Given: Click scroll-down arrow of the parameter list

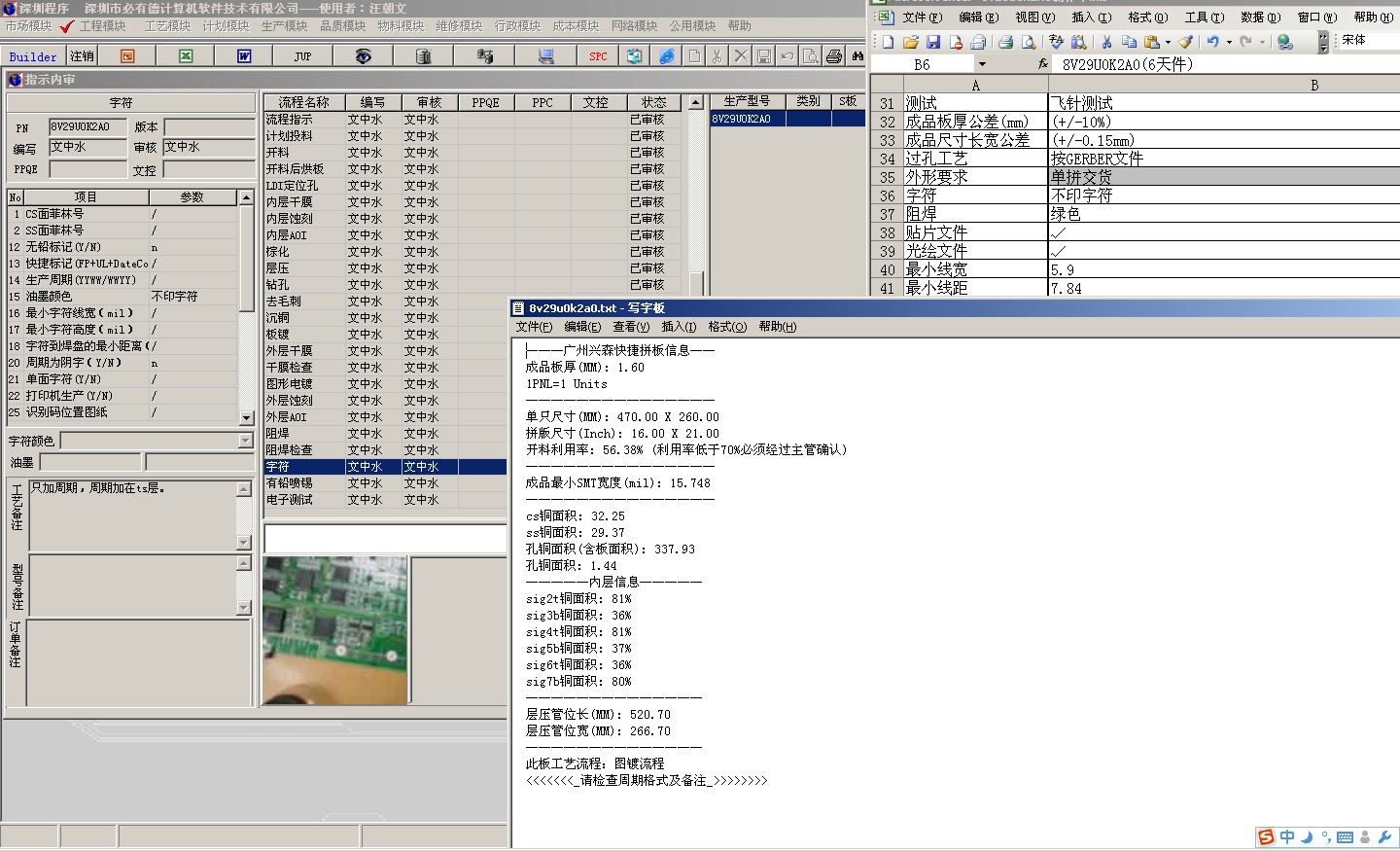Looking at the screenshot, I should pos(246,416).
